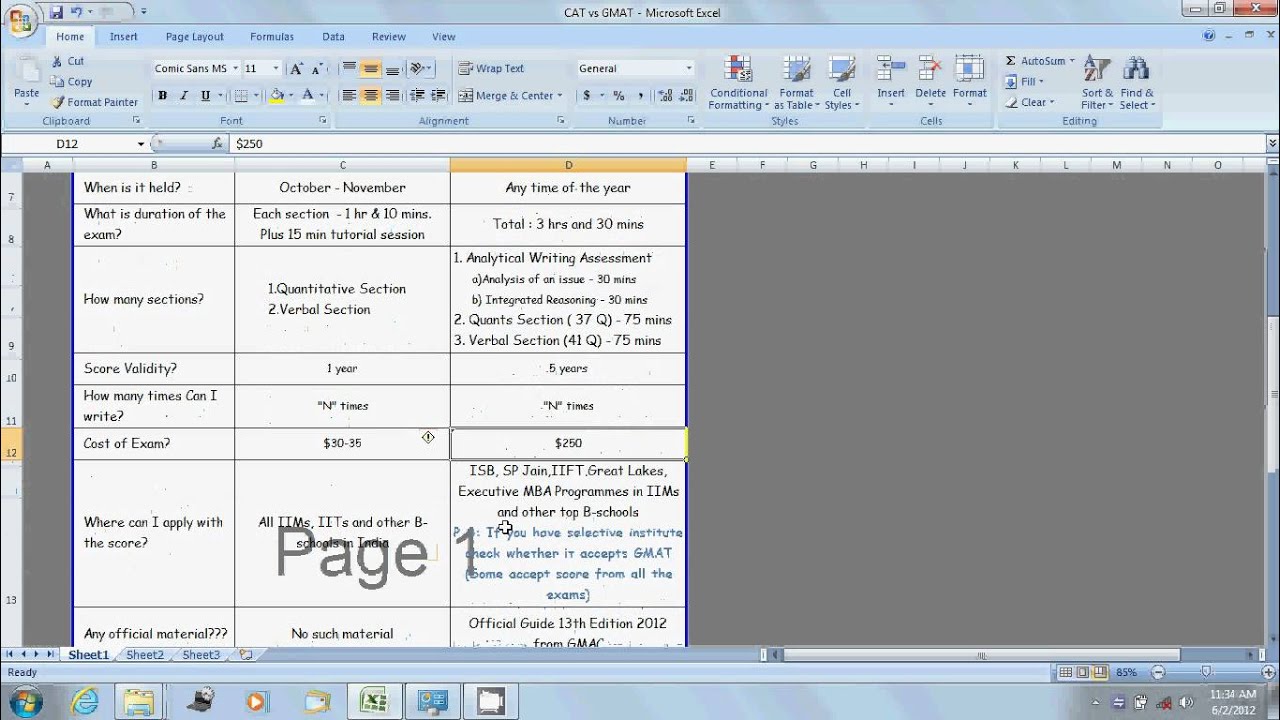
Task: Click the error warning icon beside $30-35
Action: coord(428,437)
